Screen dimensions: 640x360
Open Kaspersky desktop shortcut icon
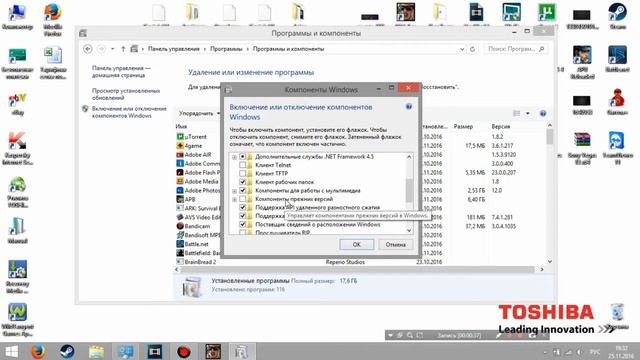[x=17, y=149]
